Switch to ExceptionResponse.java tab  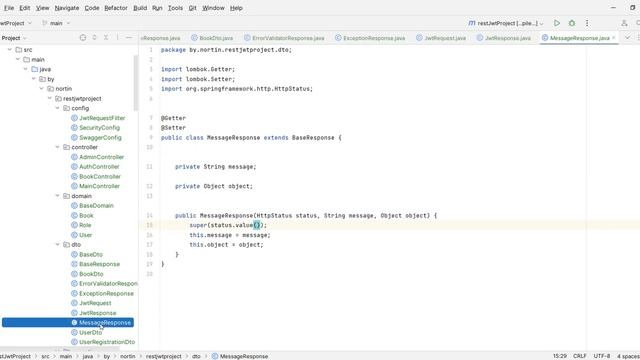pyautogui.click(x=370, y=38)
